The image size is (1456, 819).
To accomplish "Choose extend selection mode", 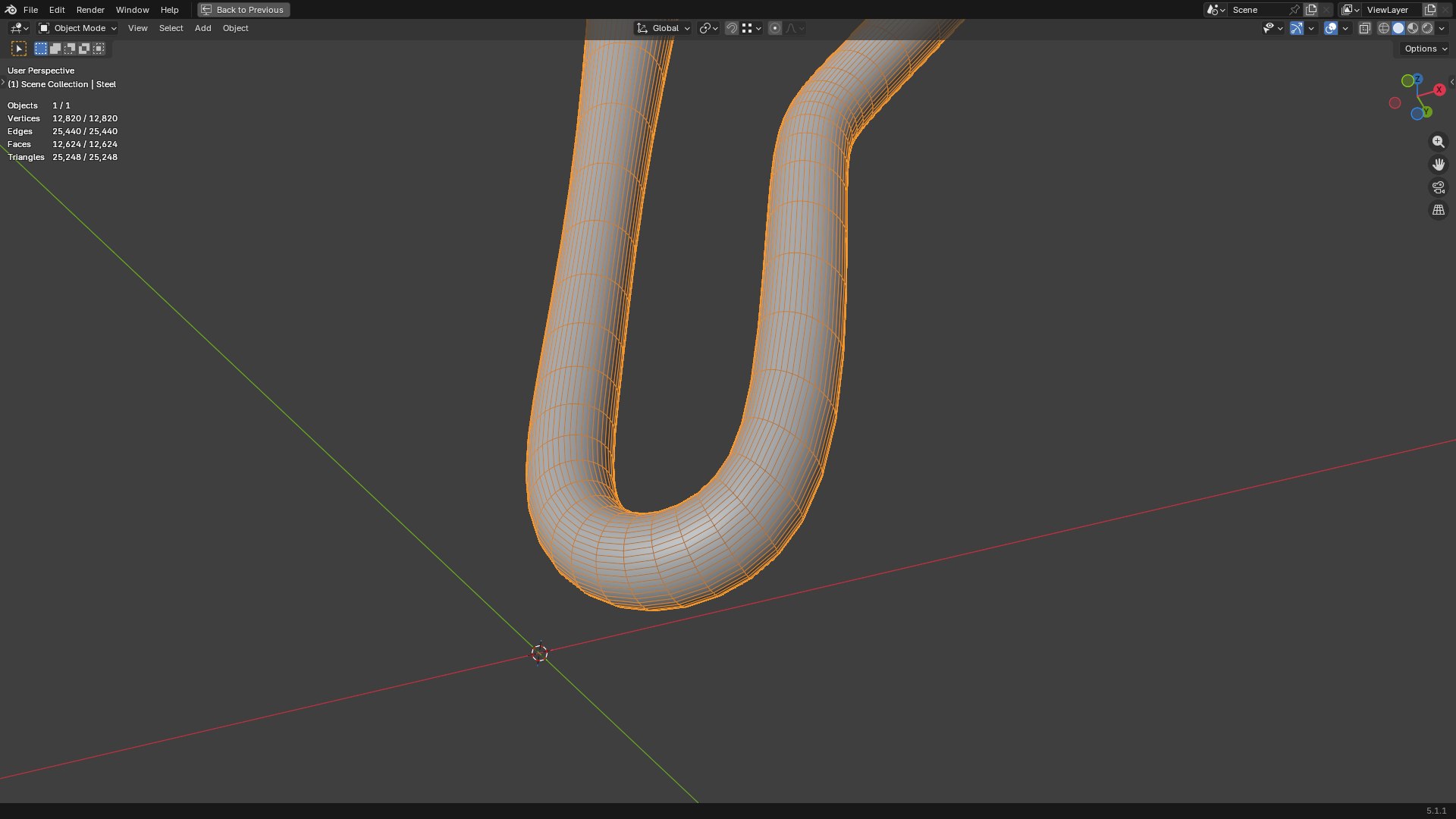I will click(x=55, y=49).
